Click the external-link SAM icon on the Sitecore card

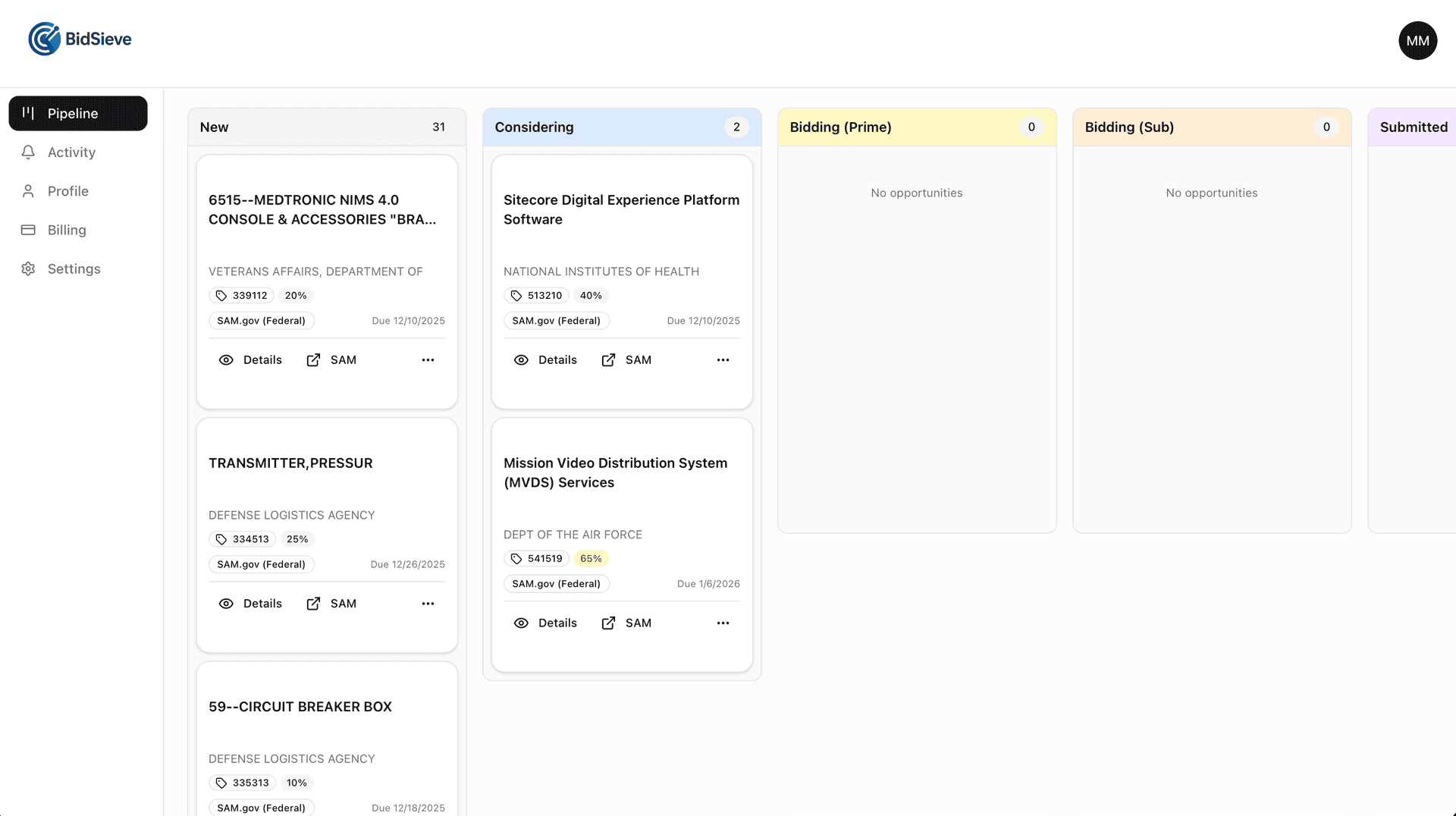pos(608,360)
